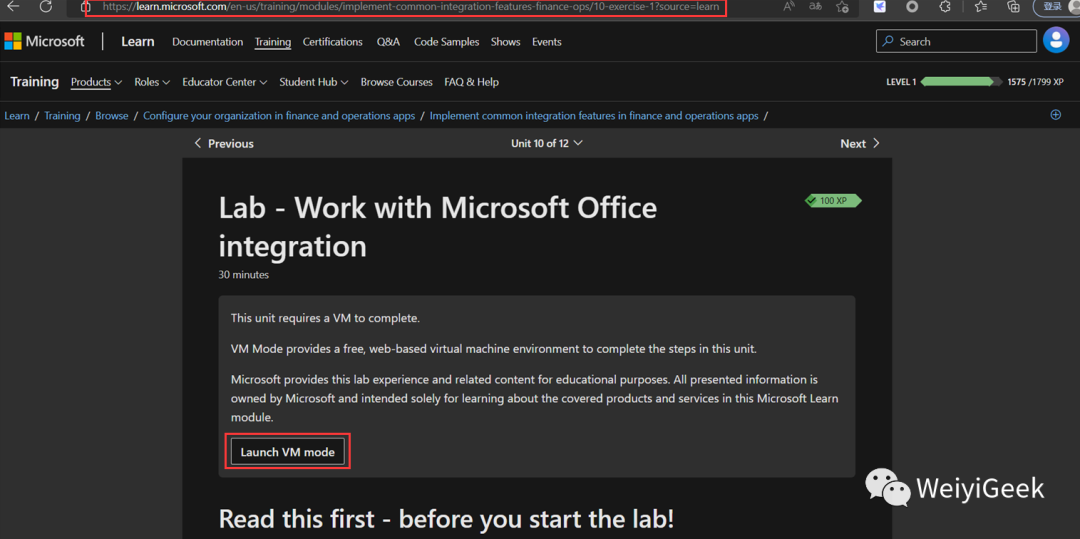Image resolution: width=1080 pixels, height=539 pixels.
Task: Expand the Products dropdown
Action: coord(96,82)
